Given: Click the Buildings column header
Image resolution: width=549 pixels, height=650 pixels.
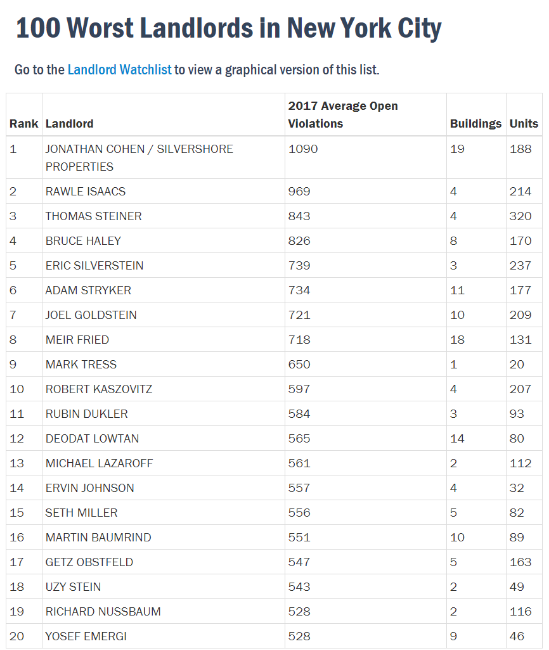Looking at the screenshot, I should pyautogui.click(x=476, y=124).
